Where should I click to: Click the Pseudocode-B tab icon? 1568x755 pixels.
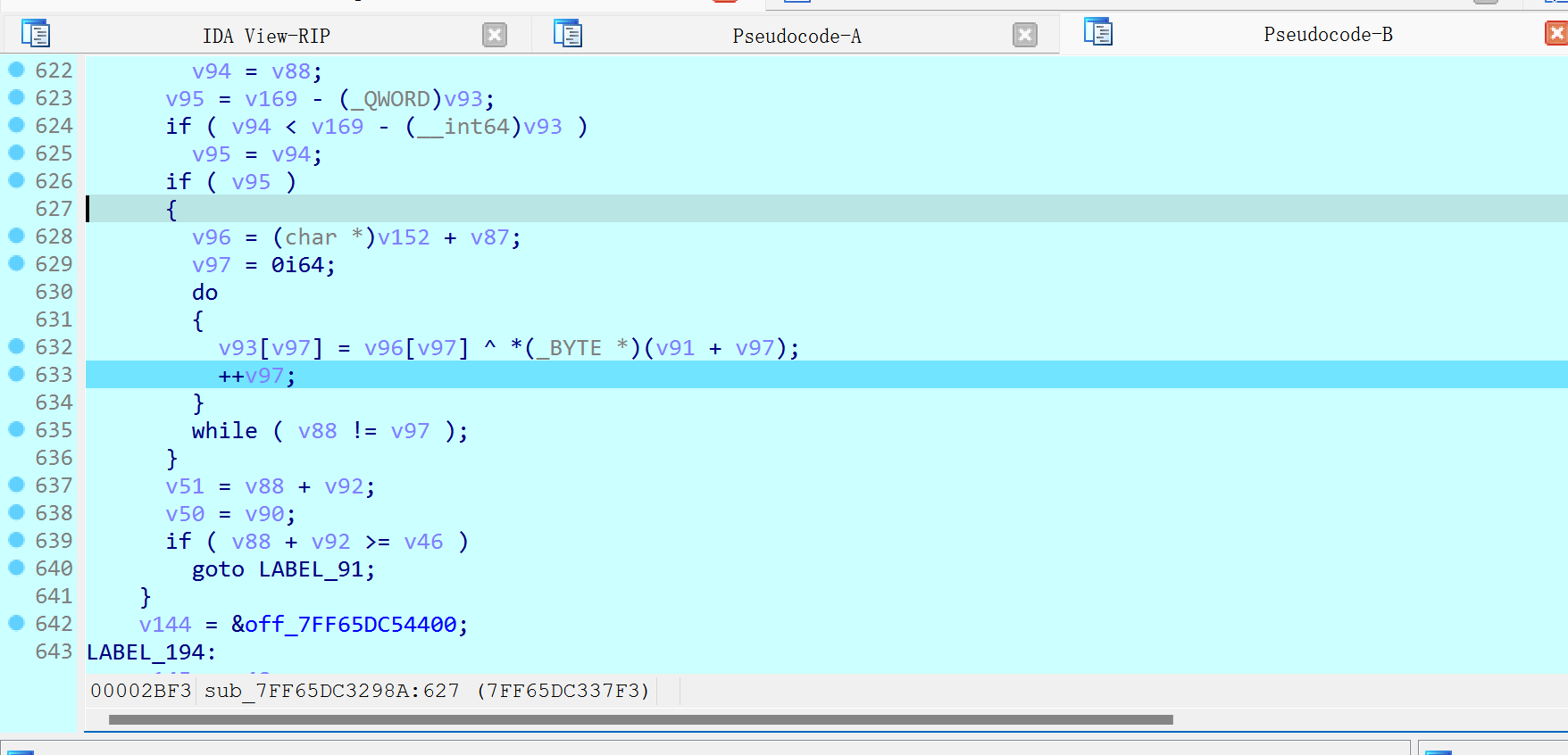[x=1098, y=33]
